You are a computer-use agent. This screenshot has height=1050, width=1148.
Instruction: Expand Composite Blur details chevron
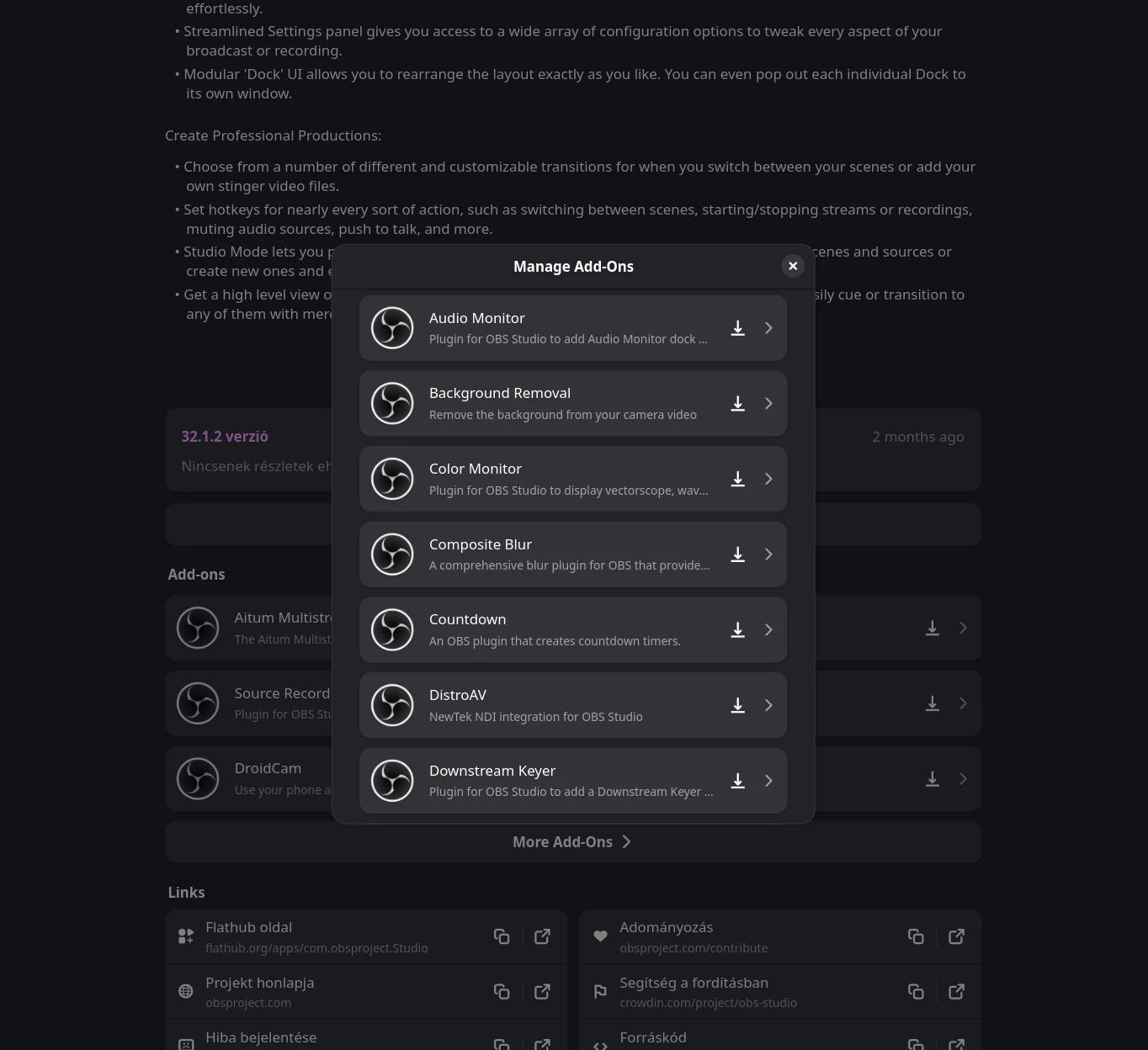tap(768, 554)
